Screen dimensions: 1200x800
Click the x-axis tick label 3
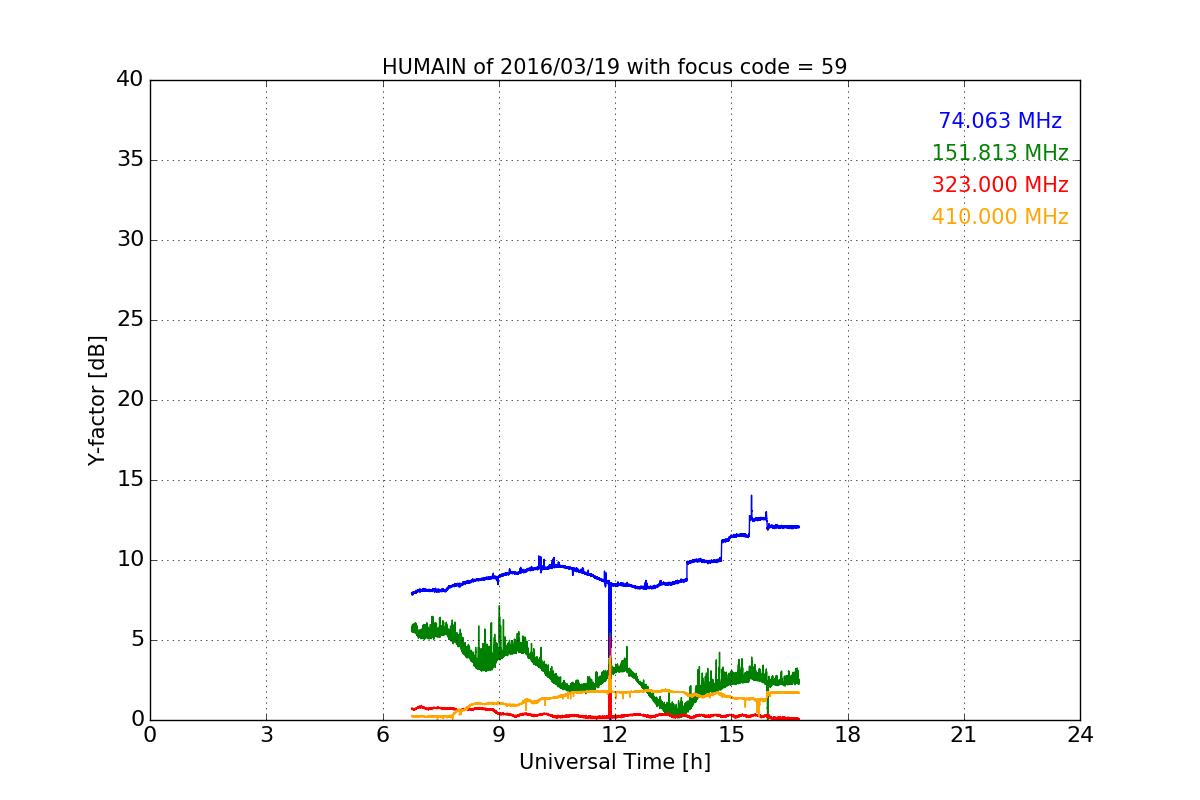266,735
